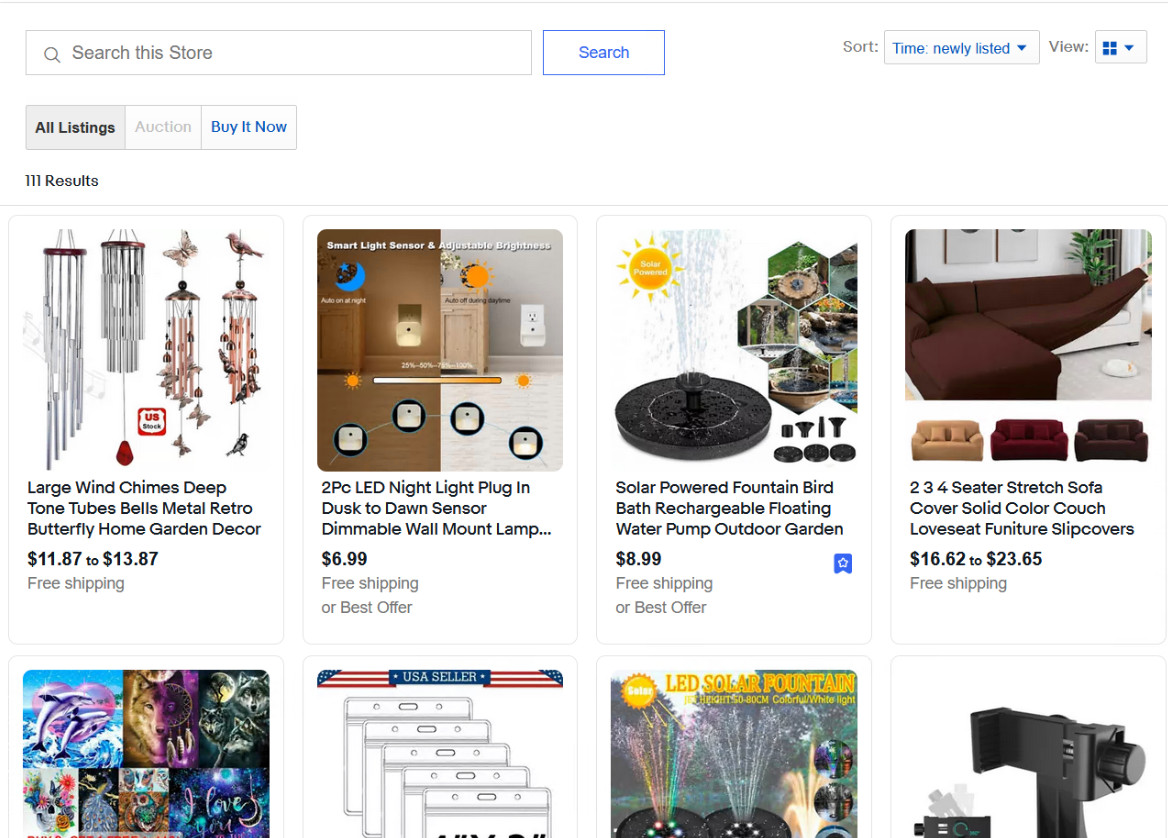Screen dimensions: 1168x838
Task: Click the solar fountain product image
Action: (734, 350)
